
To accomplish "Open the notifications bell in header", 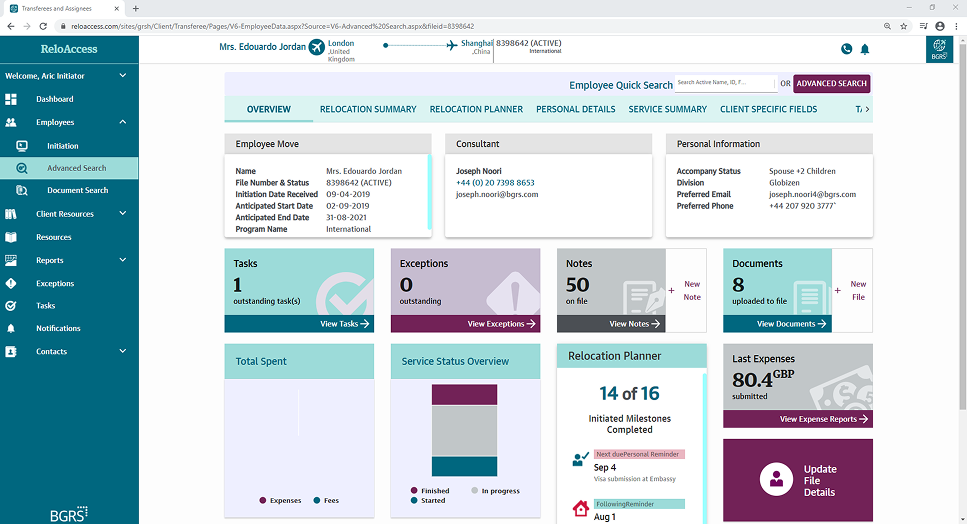I will click(x=865, y=49).
